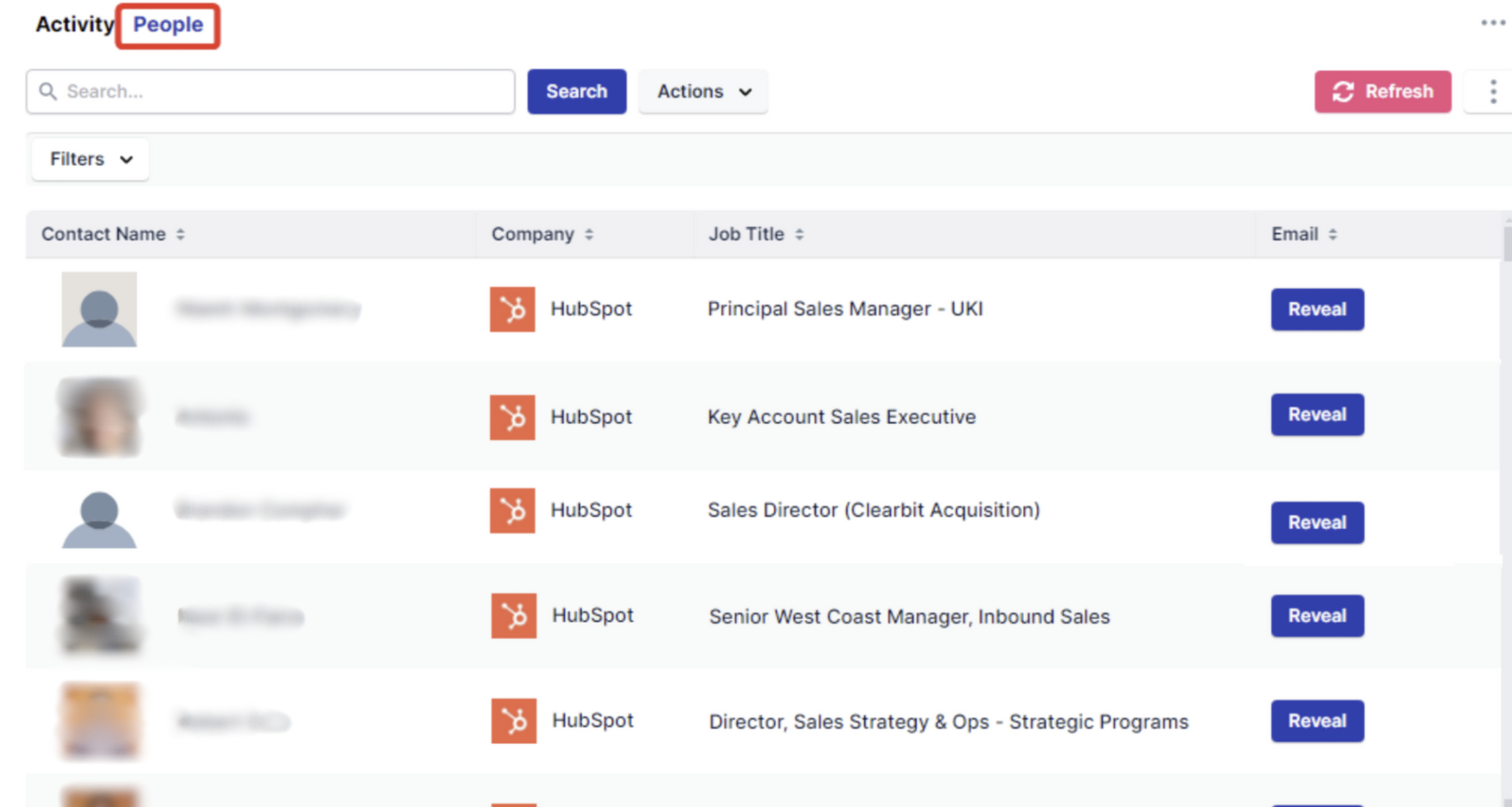Sort by Contact Name column arrows
Viewport: 1512px width, 807px height.
click(x=181, y=234)
